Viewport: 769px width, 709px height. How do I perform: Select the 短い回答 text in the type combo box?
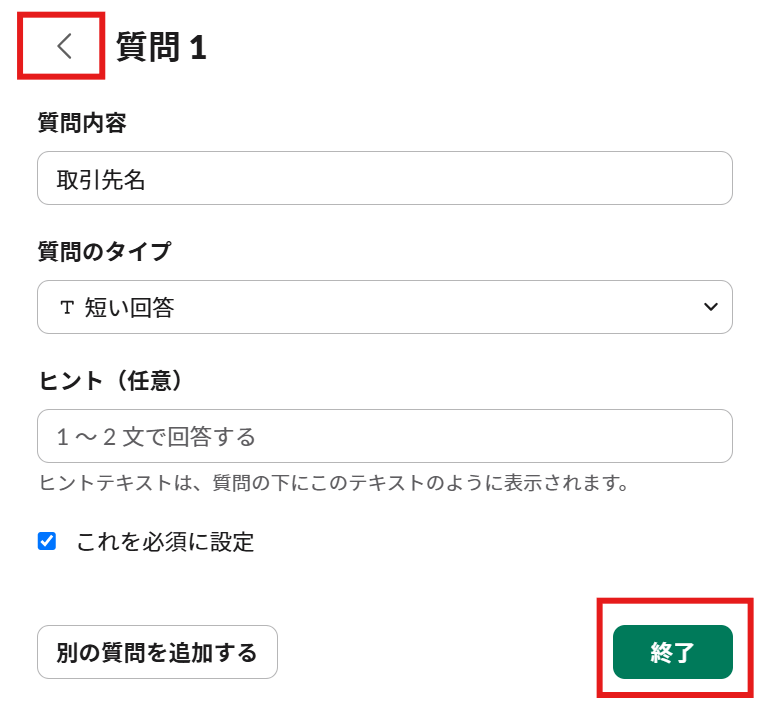point(130,308)
